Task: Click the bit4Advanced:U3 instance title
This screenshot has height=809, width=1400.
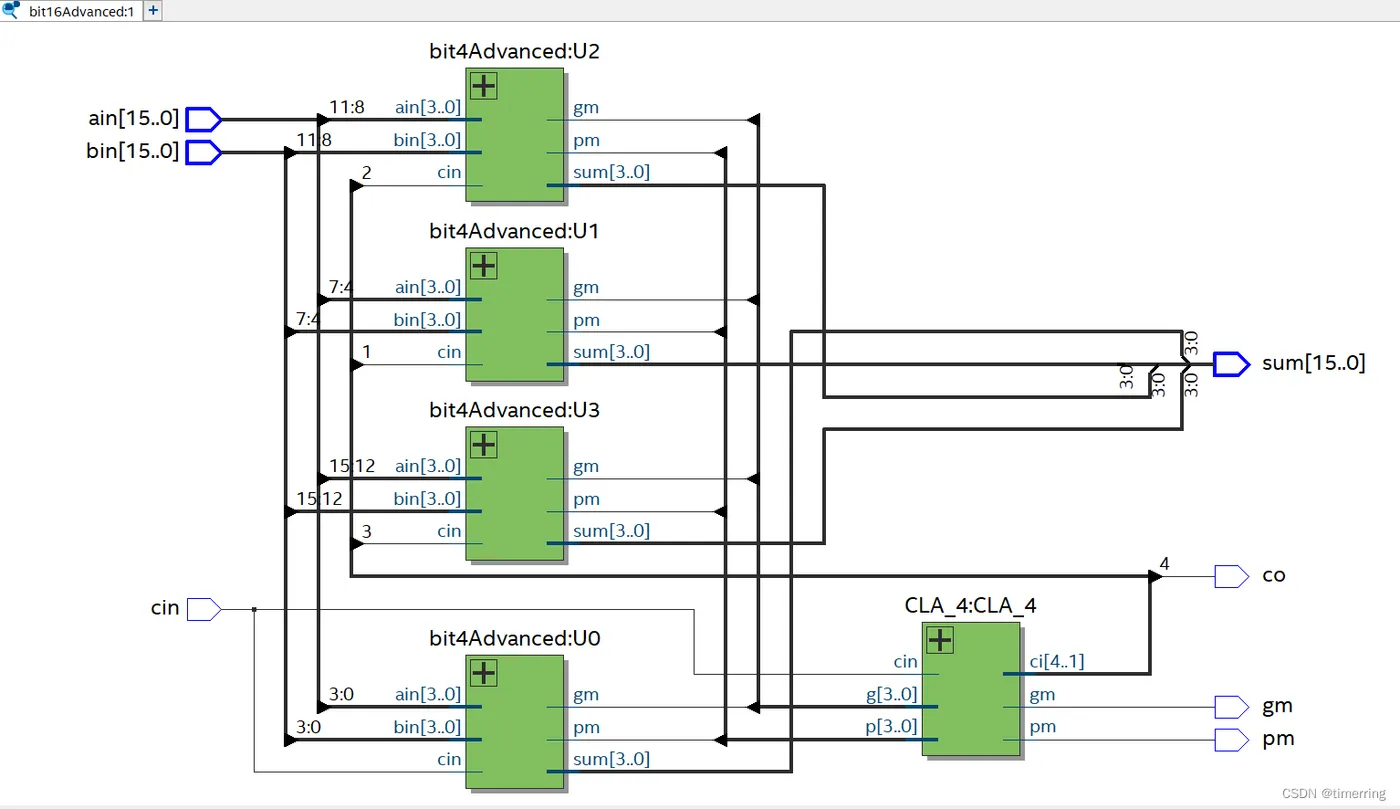Action: click(514, 410)
